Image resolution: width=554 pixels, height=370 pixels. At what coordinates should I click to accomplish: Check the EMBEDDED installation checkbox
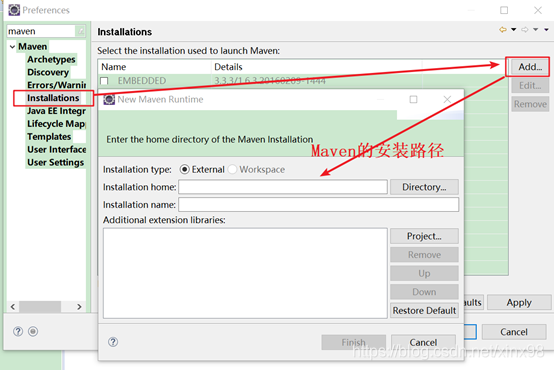[x=104, y=81]
